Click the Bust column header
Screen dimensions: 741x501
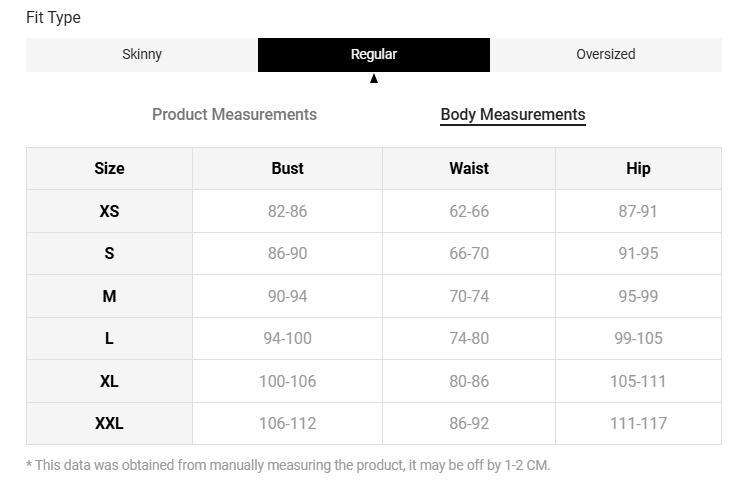pyautogui.click(x=287, y=169)
